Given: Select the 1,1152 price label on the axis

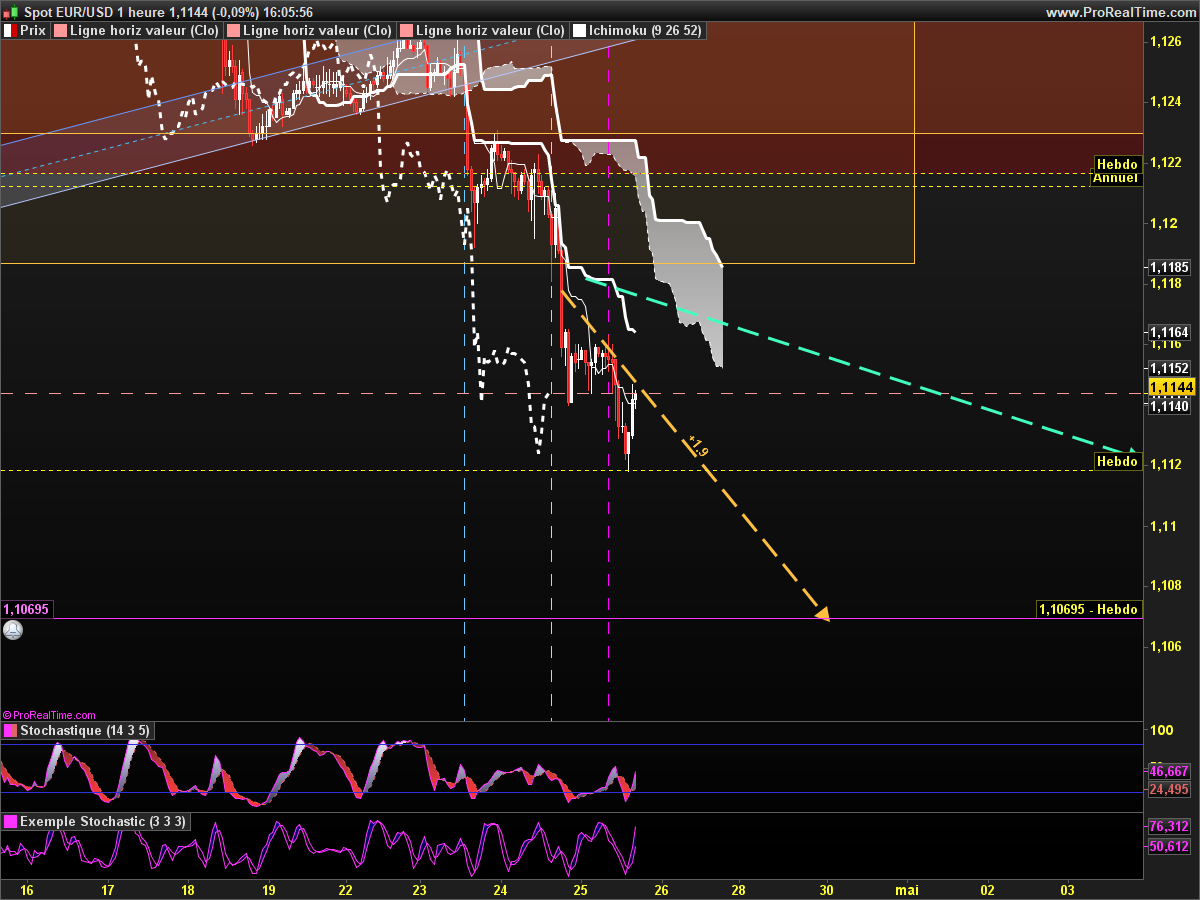Looking at the screenshot, I should point(1169,367).
